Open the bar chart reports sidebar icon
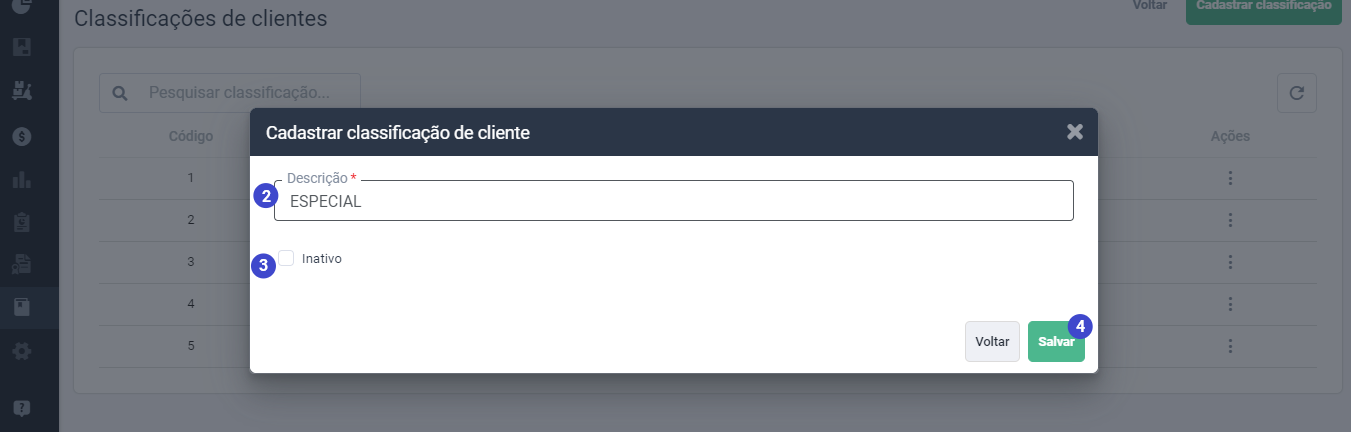 click(22, 179)
